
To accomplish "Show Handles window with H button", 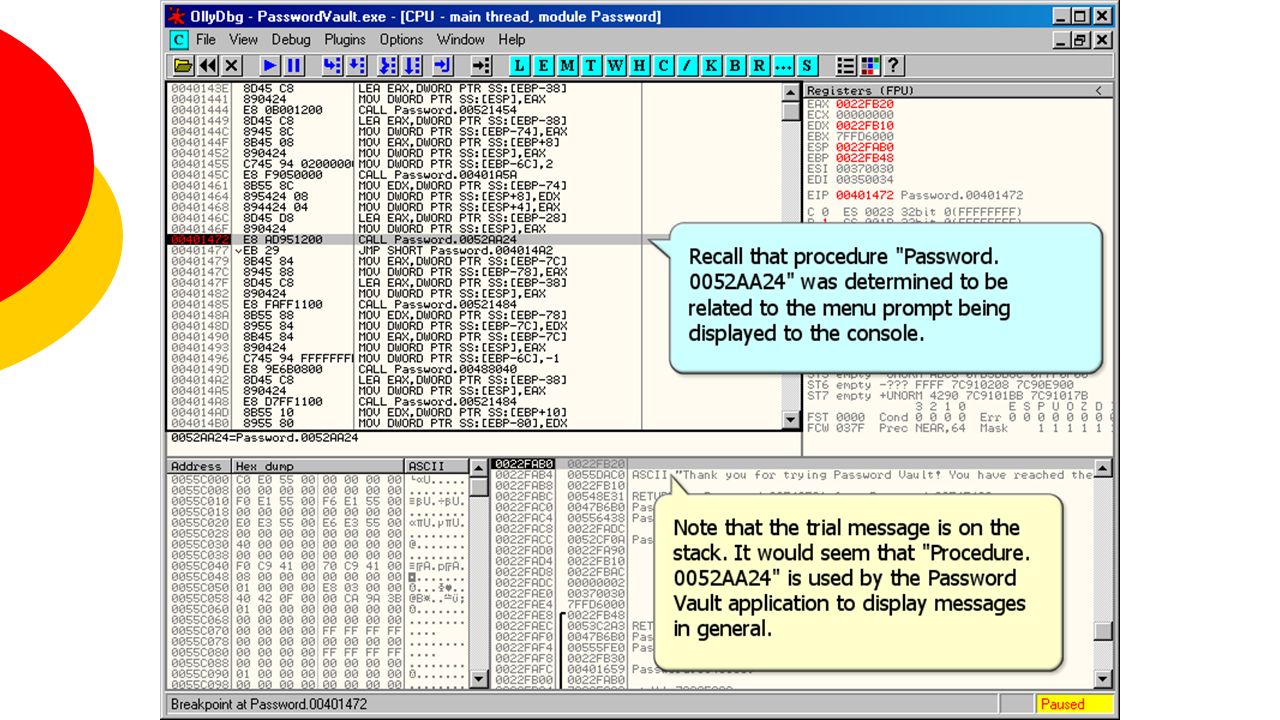I will tap(640, 66).
